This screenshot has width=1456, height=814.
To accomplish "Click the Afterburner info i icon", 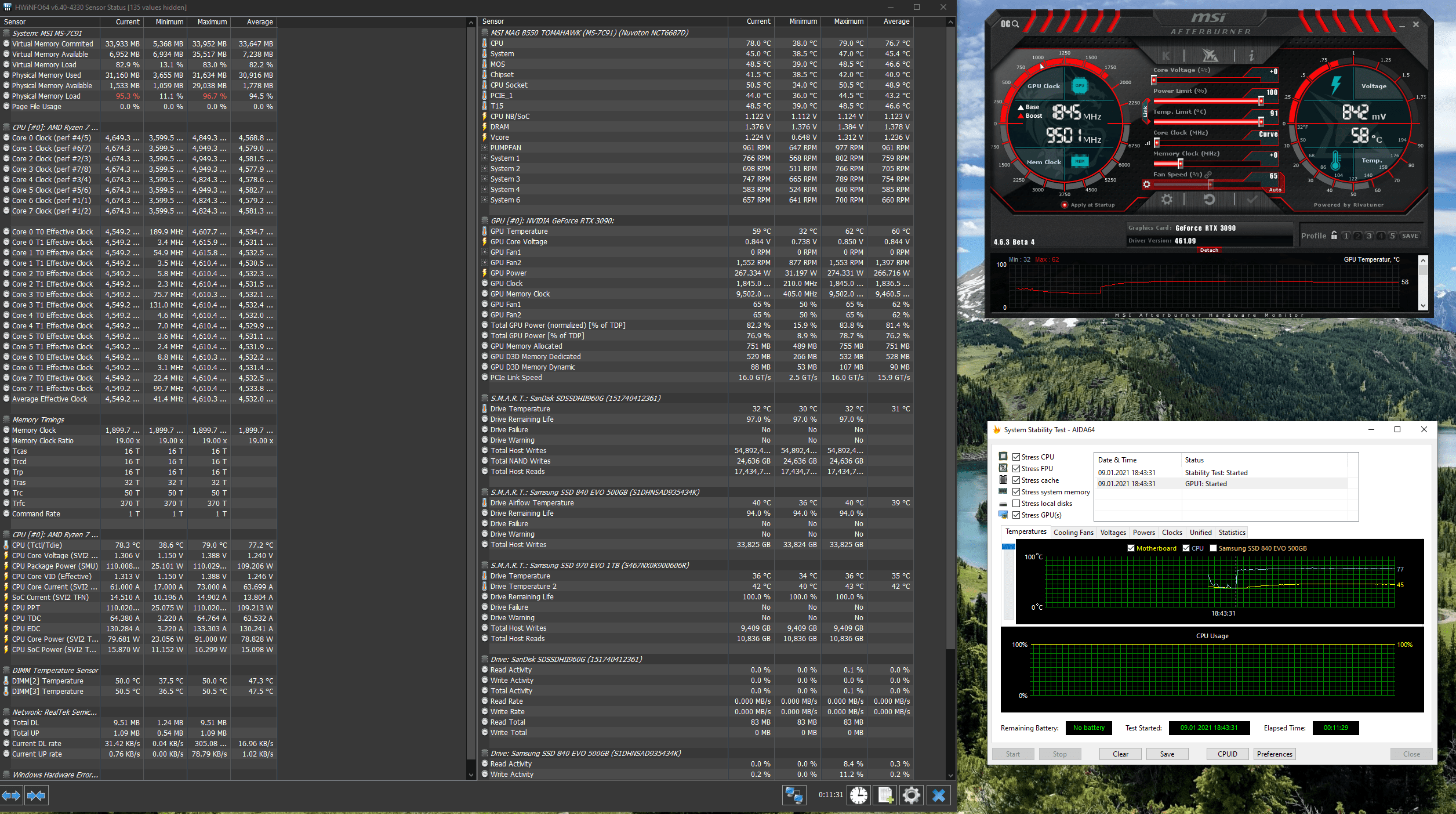I will pyautogui.click(x=1251, y=56).
